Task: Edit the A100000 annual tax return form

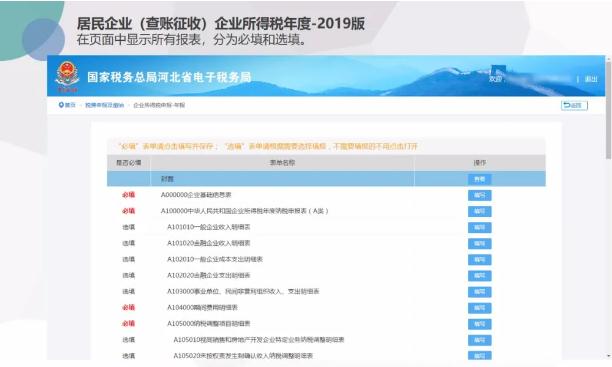Action: [x=479, y=212]
